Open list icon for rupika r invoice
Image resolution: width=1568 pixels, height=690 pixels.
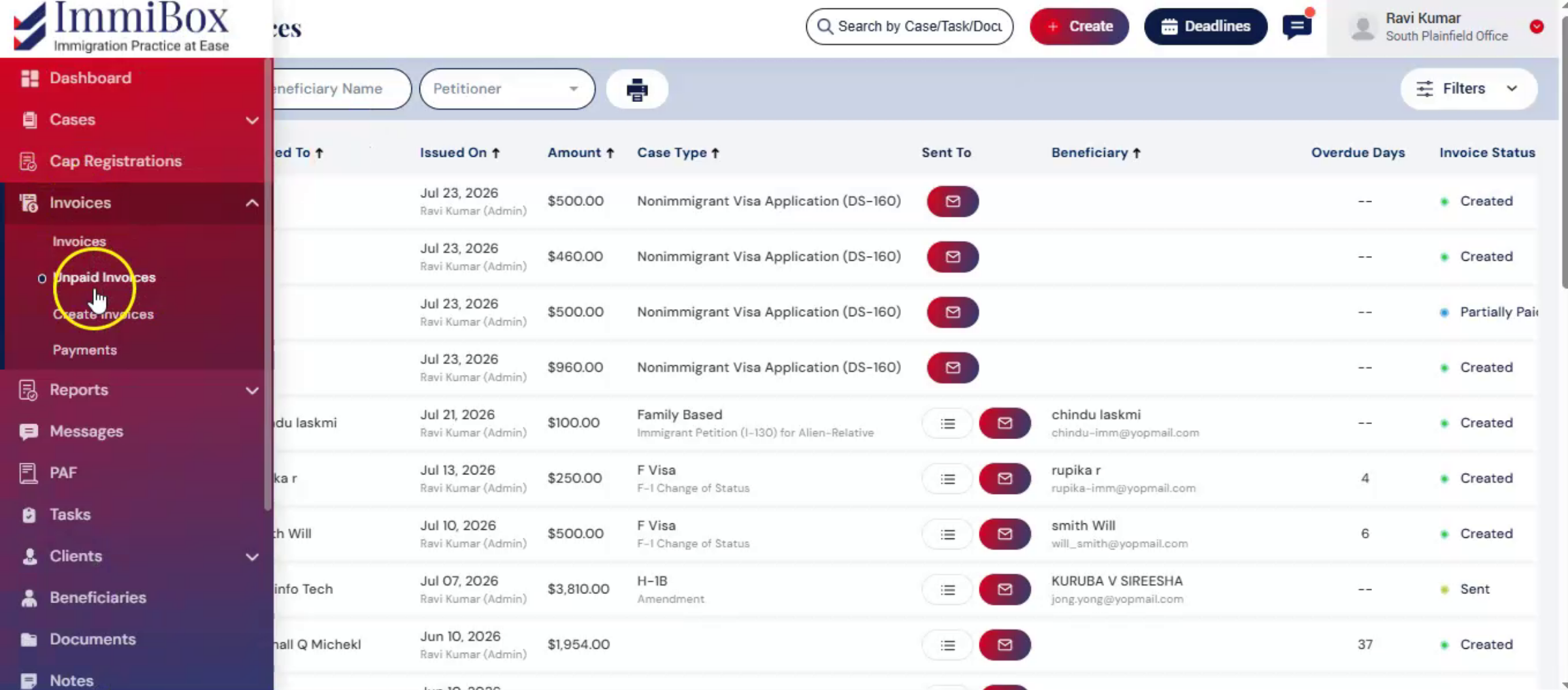pos(947,479)
